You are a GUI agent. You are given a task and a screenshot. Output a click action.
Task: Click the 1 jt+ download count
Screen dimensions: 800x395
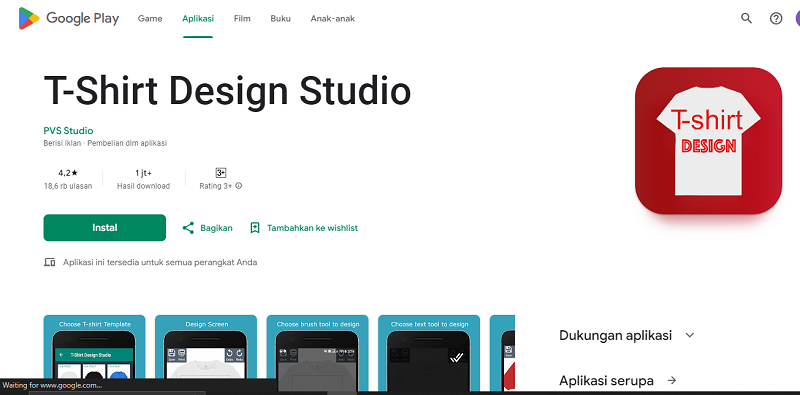click(x=143, y=173)
